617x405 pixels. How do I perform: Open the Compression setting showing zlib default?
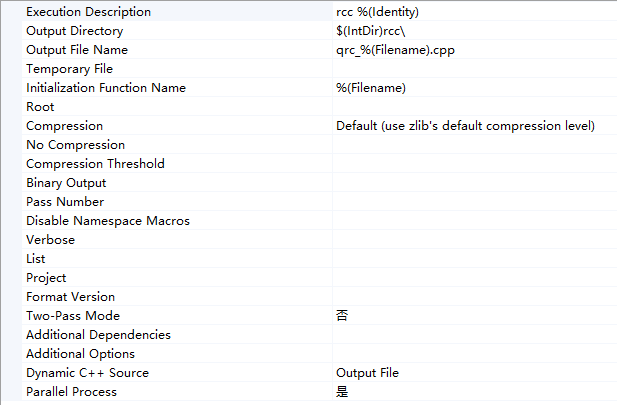(x=465, y=126)
